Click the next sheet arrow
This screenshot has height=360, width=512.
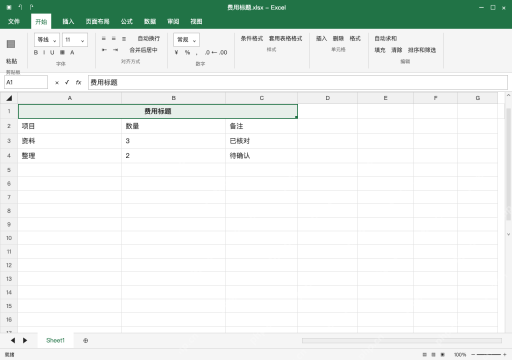[x=25, y=340]
